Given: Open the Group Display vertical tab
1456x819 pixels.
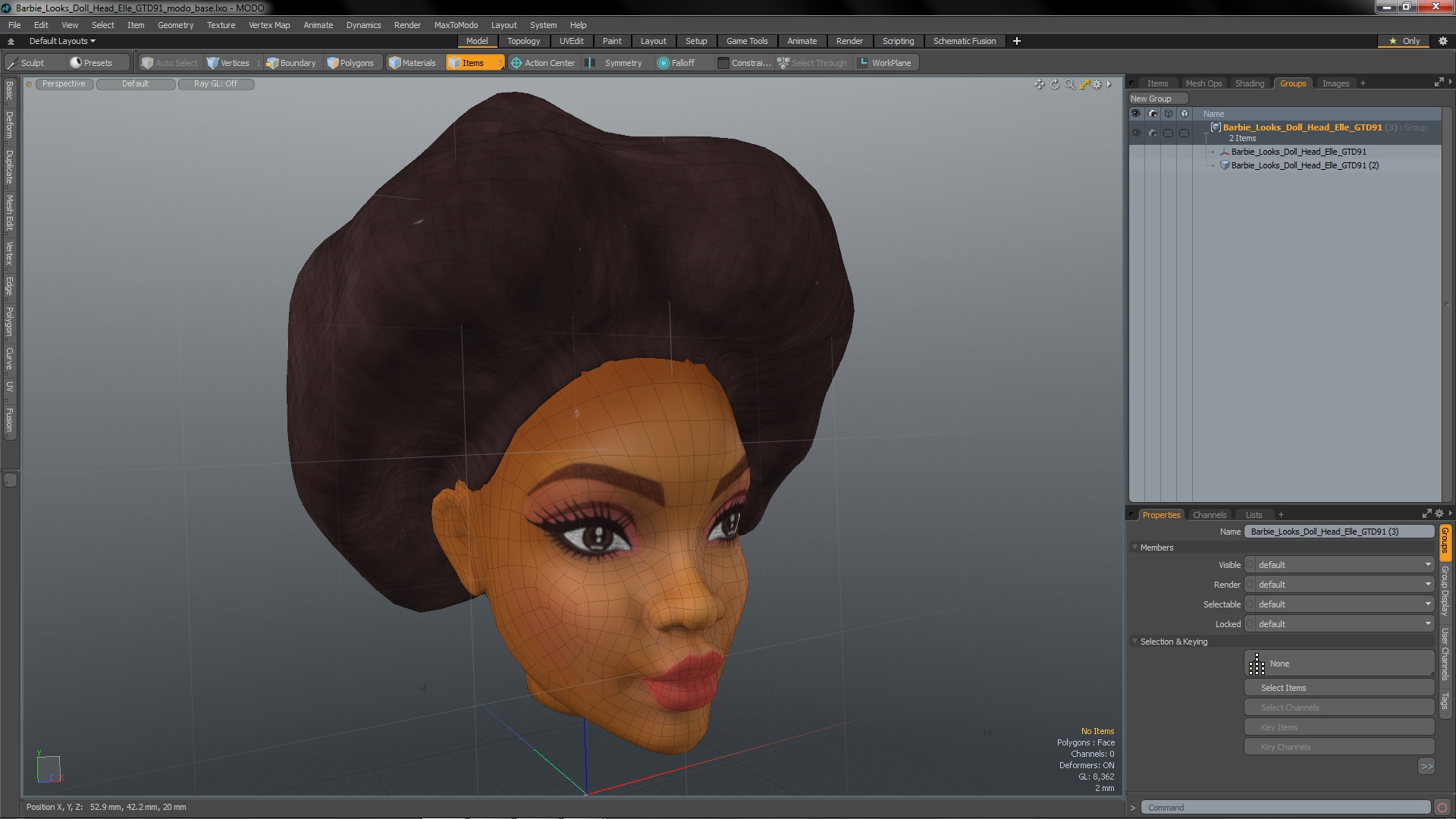Looking at the screenshot, I should [x=1445, y=591].
